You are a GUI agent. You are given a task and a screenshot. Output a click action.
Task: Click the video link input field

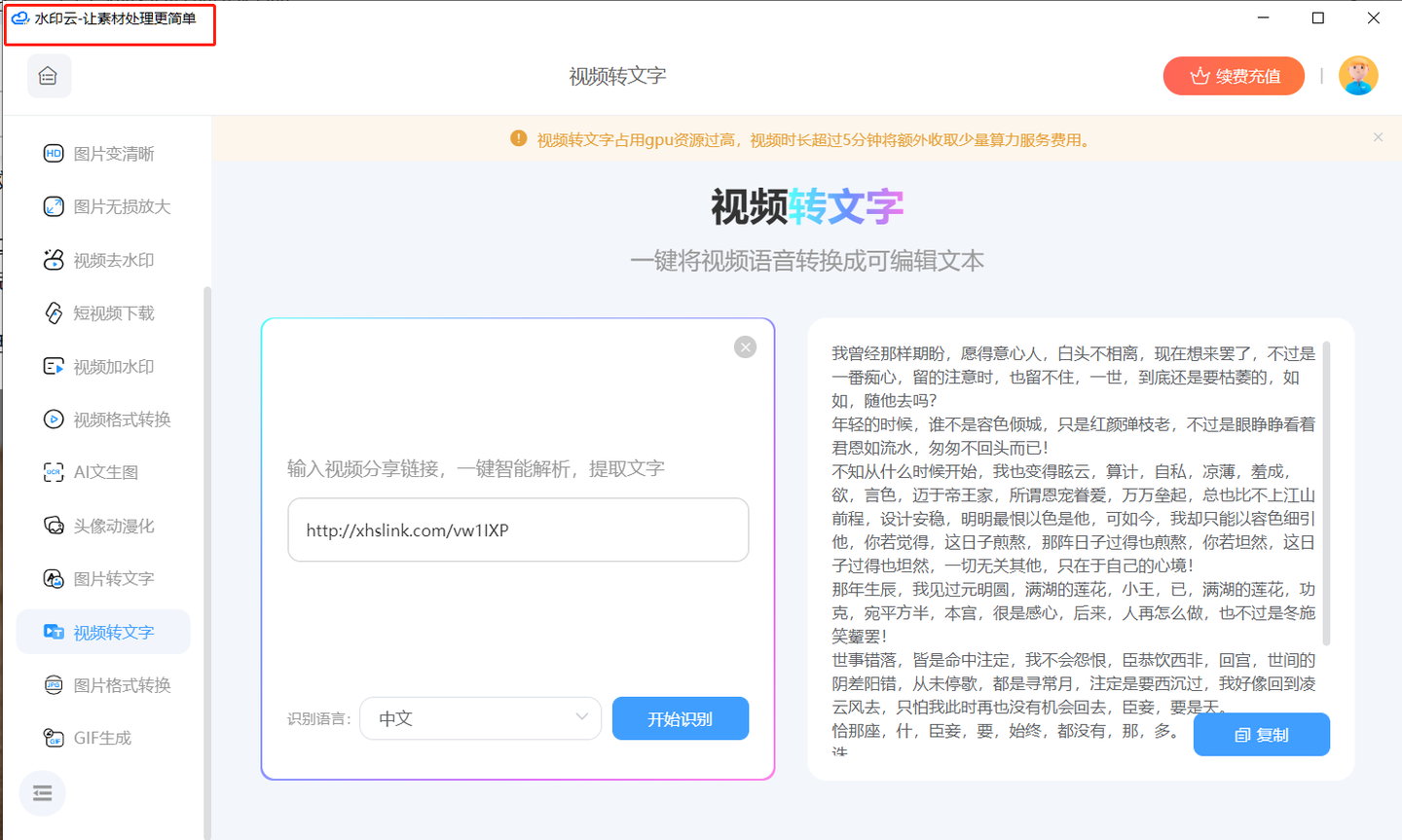point(518,530)
